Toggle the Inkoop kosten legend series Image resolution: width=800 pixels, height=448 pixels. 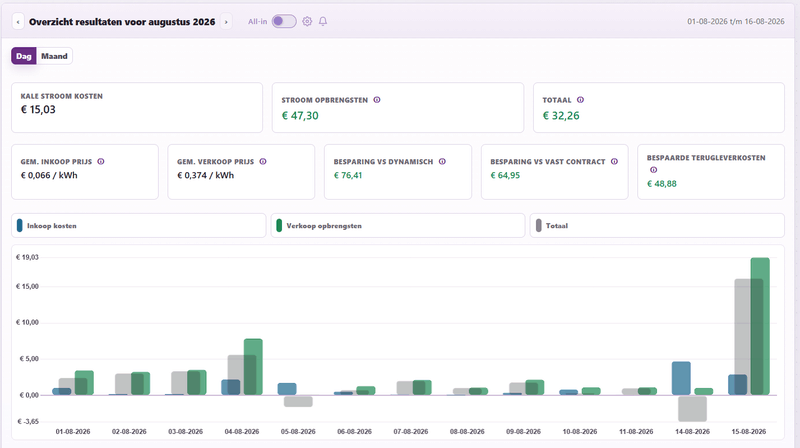coord(139,226)
